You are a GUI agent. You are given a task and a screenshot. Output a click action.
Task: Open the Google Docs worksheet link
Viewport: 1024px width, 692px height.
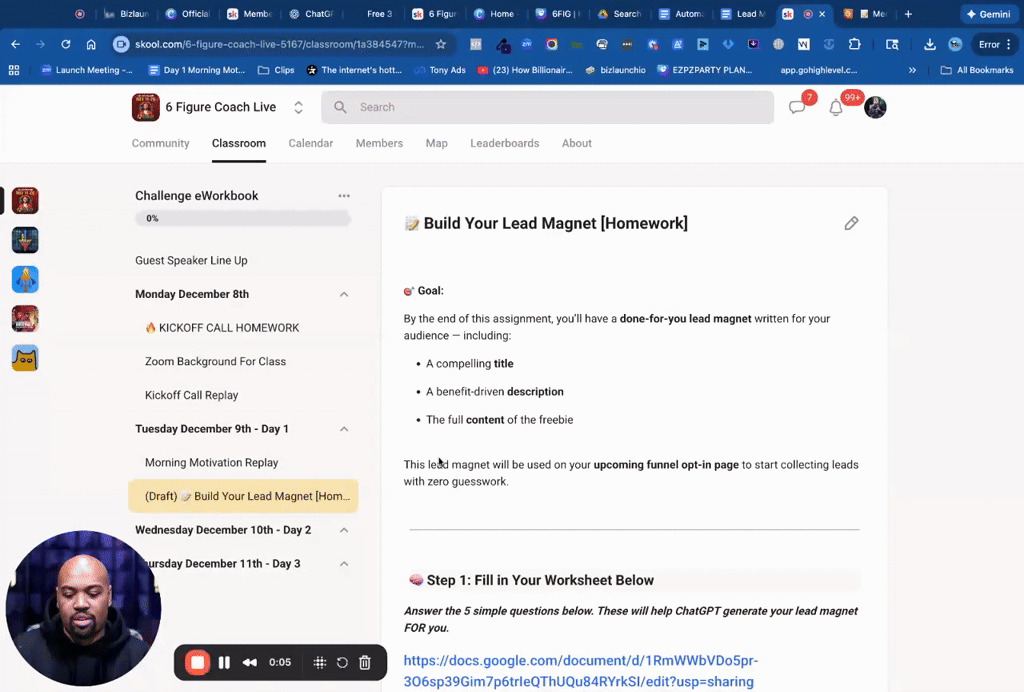580,668
